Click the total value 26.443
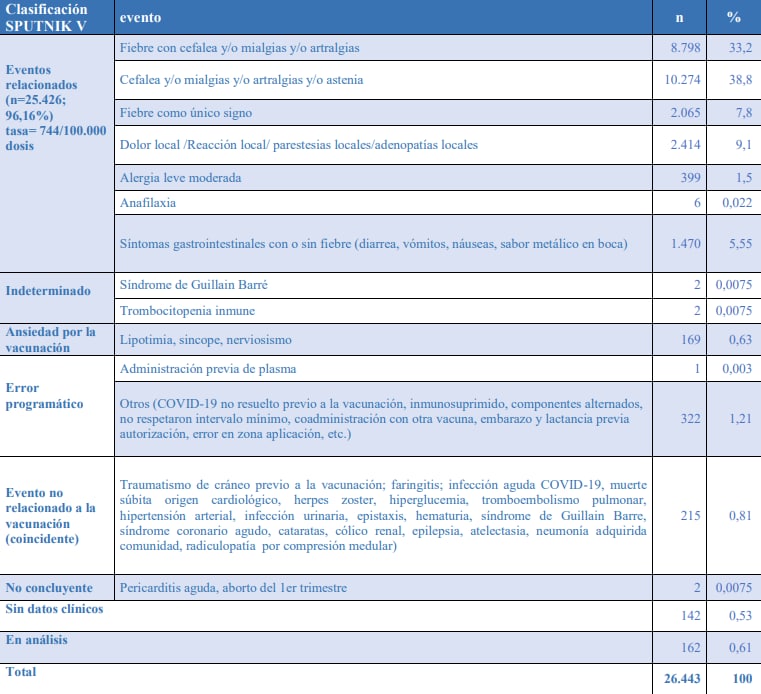This screenshot has height=694, width=761. pos(684,679)
